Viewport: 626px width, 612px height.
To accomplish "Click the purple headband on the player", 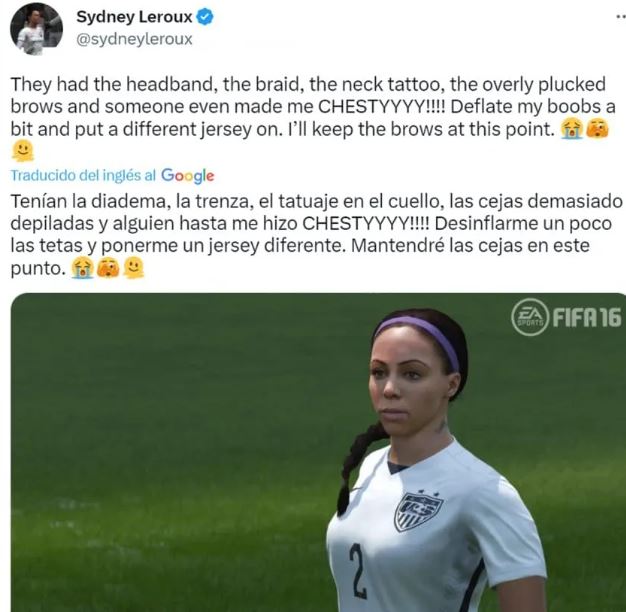I will pos(418,339).
